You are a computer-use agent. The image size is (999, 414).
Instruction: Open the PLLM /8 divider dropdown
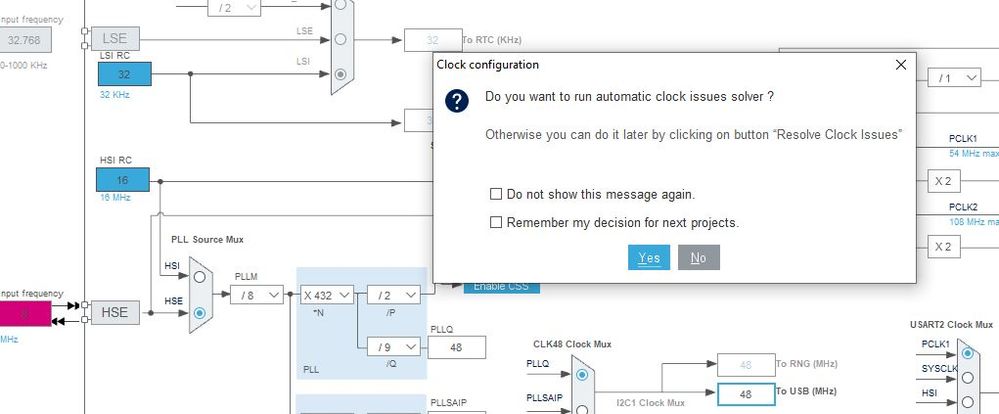point(257,295)
